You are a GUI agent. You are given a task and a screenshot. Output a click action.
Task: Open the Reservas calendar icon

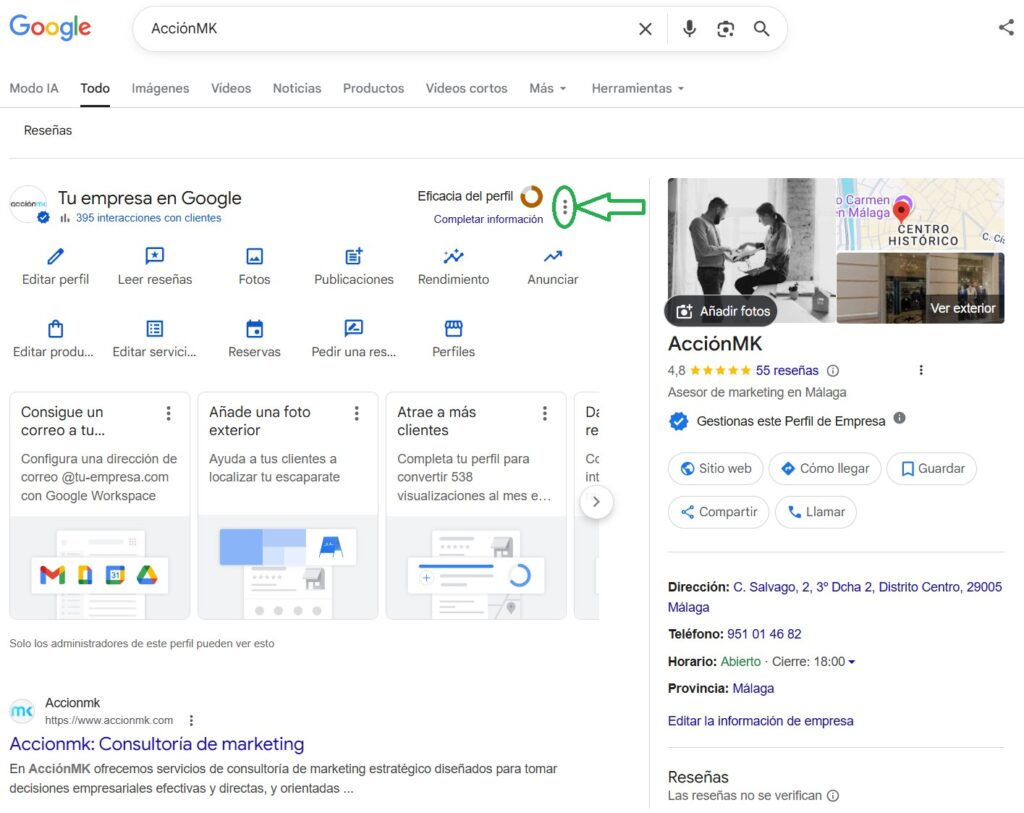(x=254, y=330)
